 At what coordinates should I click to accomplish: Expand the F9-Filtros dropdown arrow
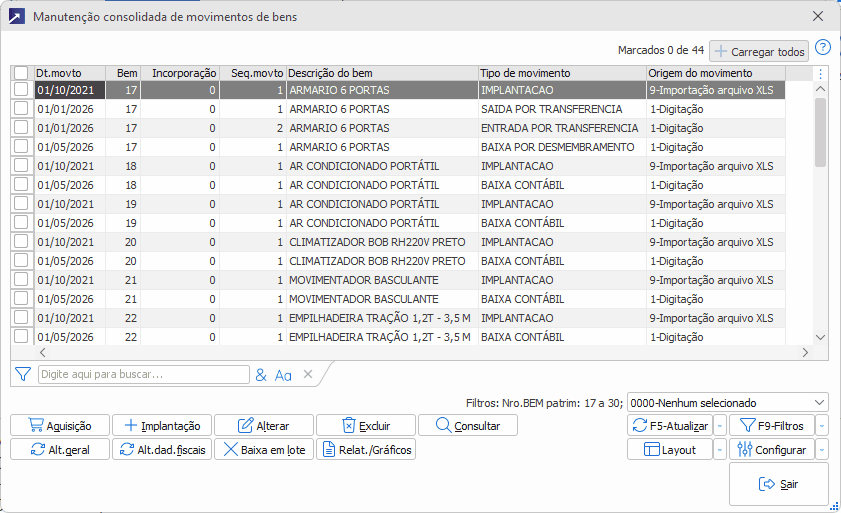(x=822, y=426)
